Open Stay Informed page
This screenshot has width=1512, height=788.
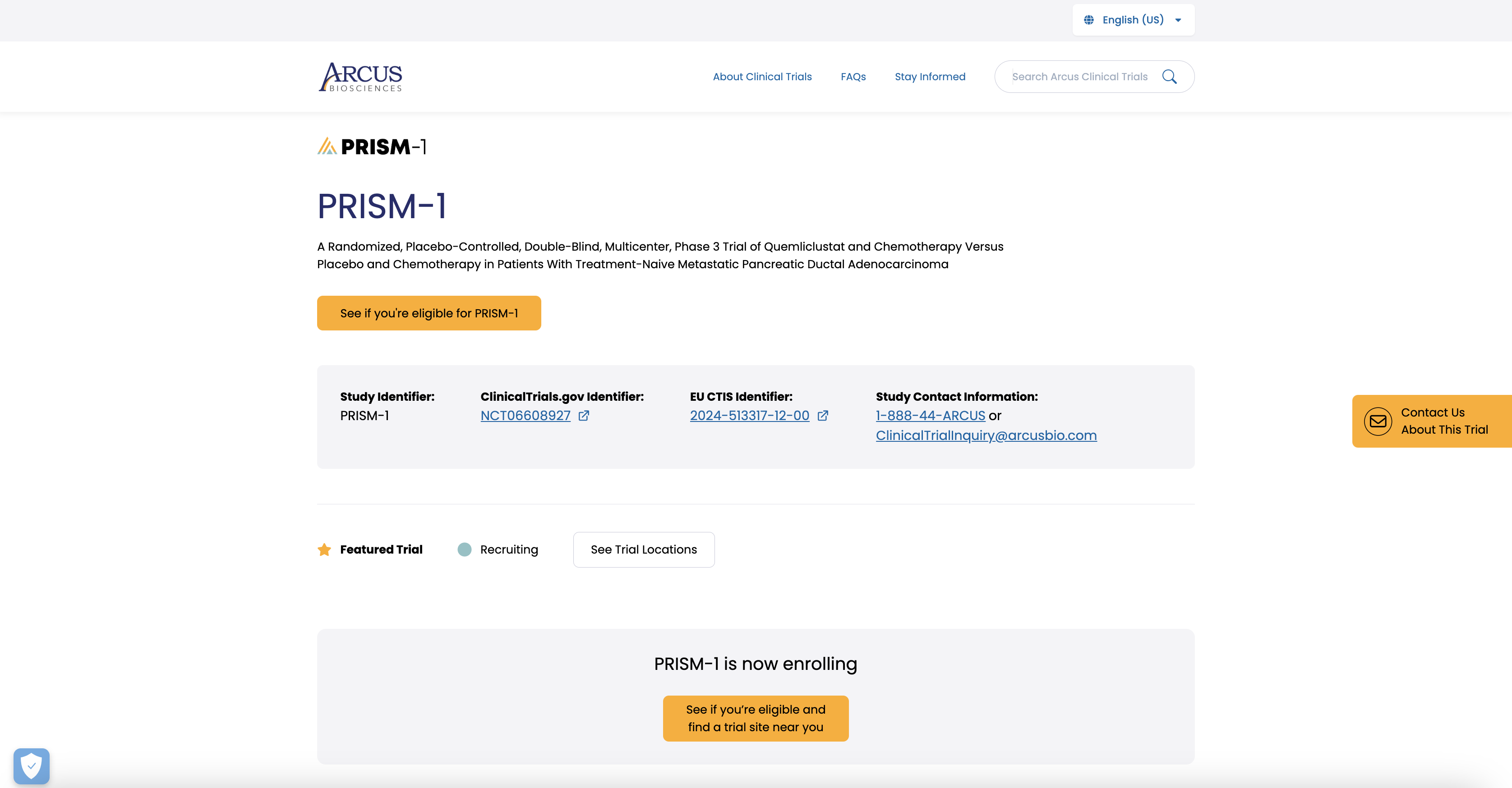[x=930, y=77]
